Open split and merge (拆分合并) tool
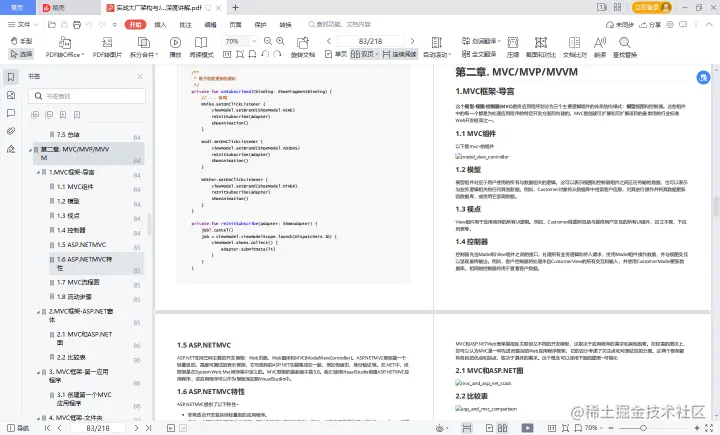Image resolution: width=720 pixels, height=435 pixels. point(144,47)
